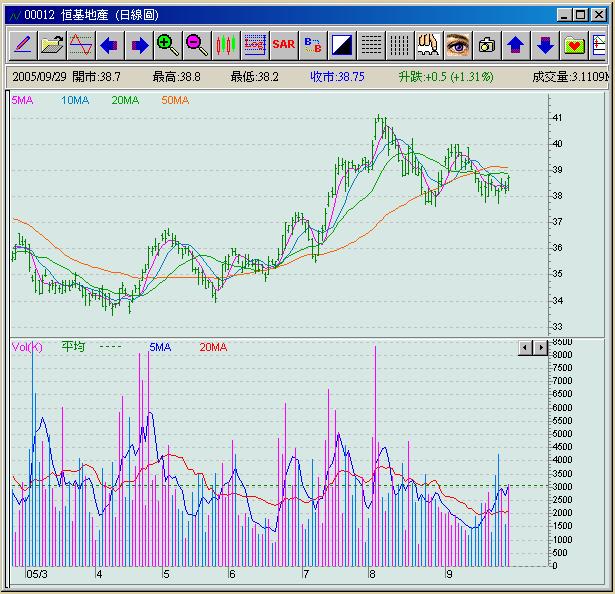
Task: Open the folder icon to load file
Action: pos(52,45)
